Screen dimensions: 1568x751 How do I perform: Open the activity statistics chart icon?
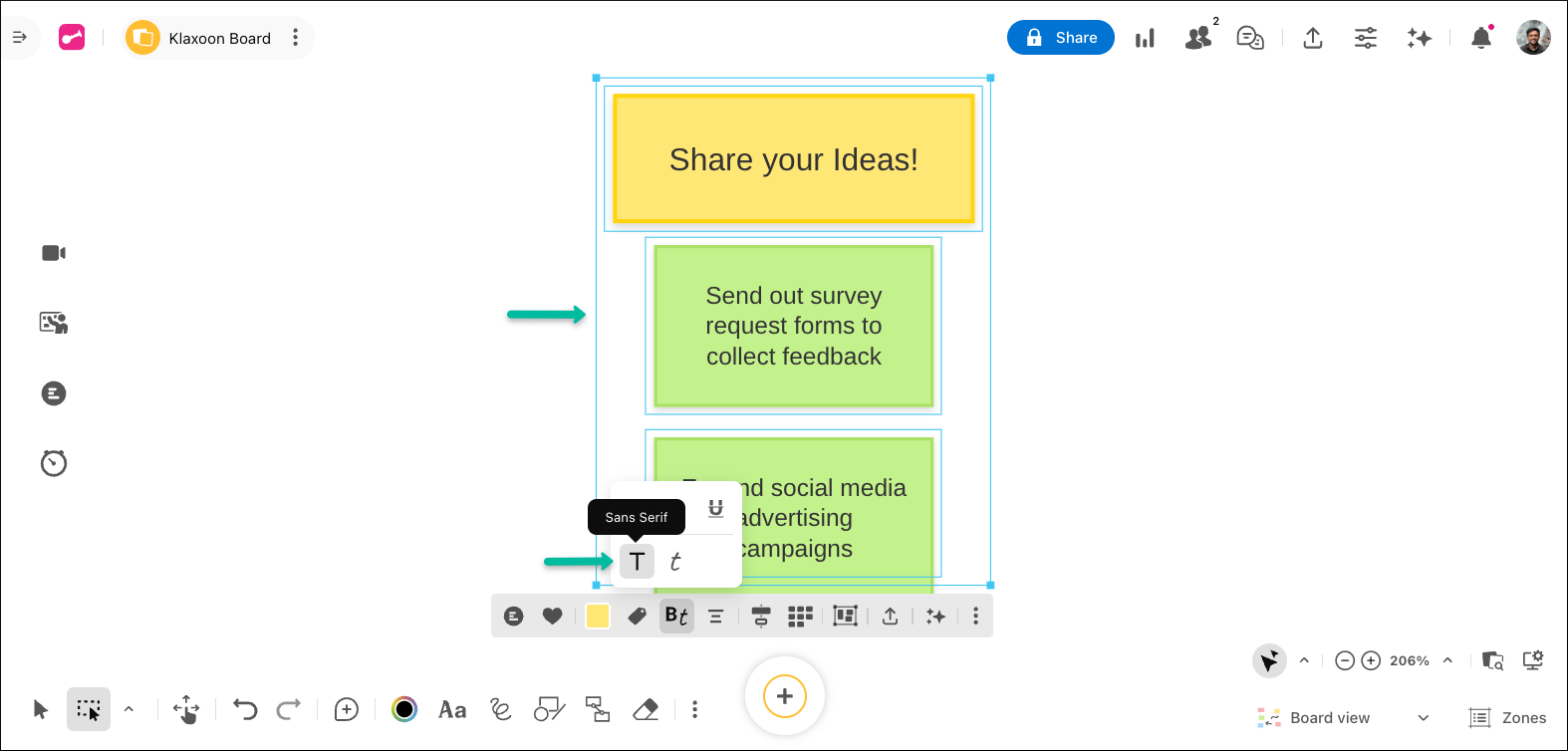click(1146, 38)
